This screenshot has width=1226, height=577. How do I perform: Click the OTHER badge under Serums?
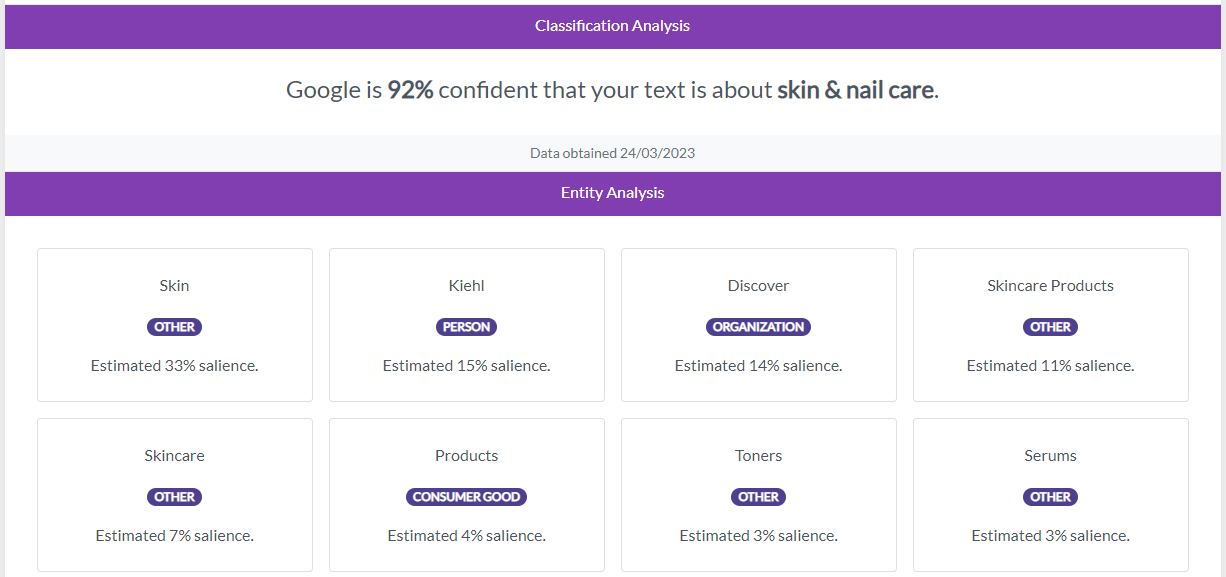click(x=1051, y=497)
